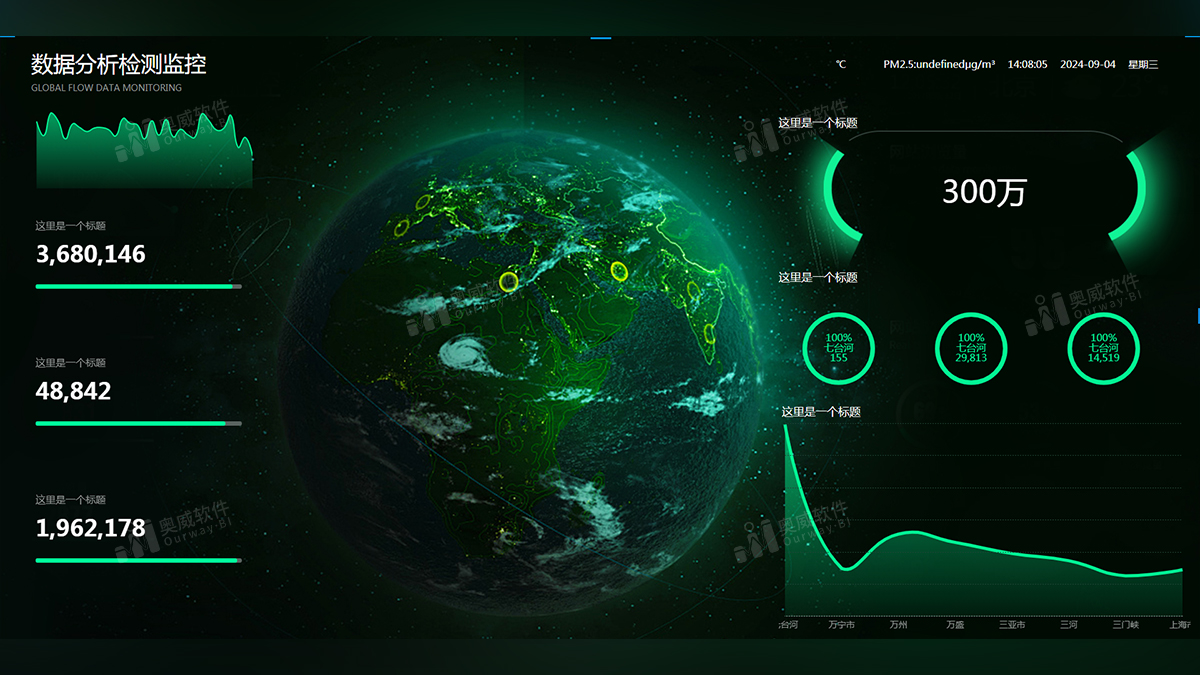Select the 3,680,146 value
Viewport: 1200px width, 675px height.
[x=91, y=254]
